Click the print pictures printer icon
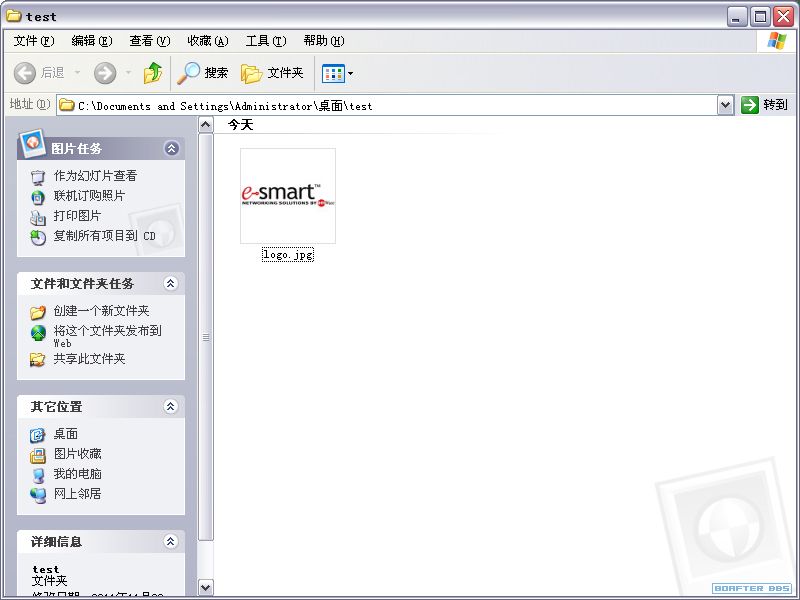This screenshot has height=600, width=800. pyautogui.click(x=38, y=217)
